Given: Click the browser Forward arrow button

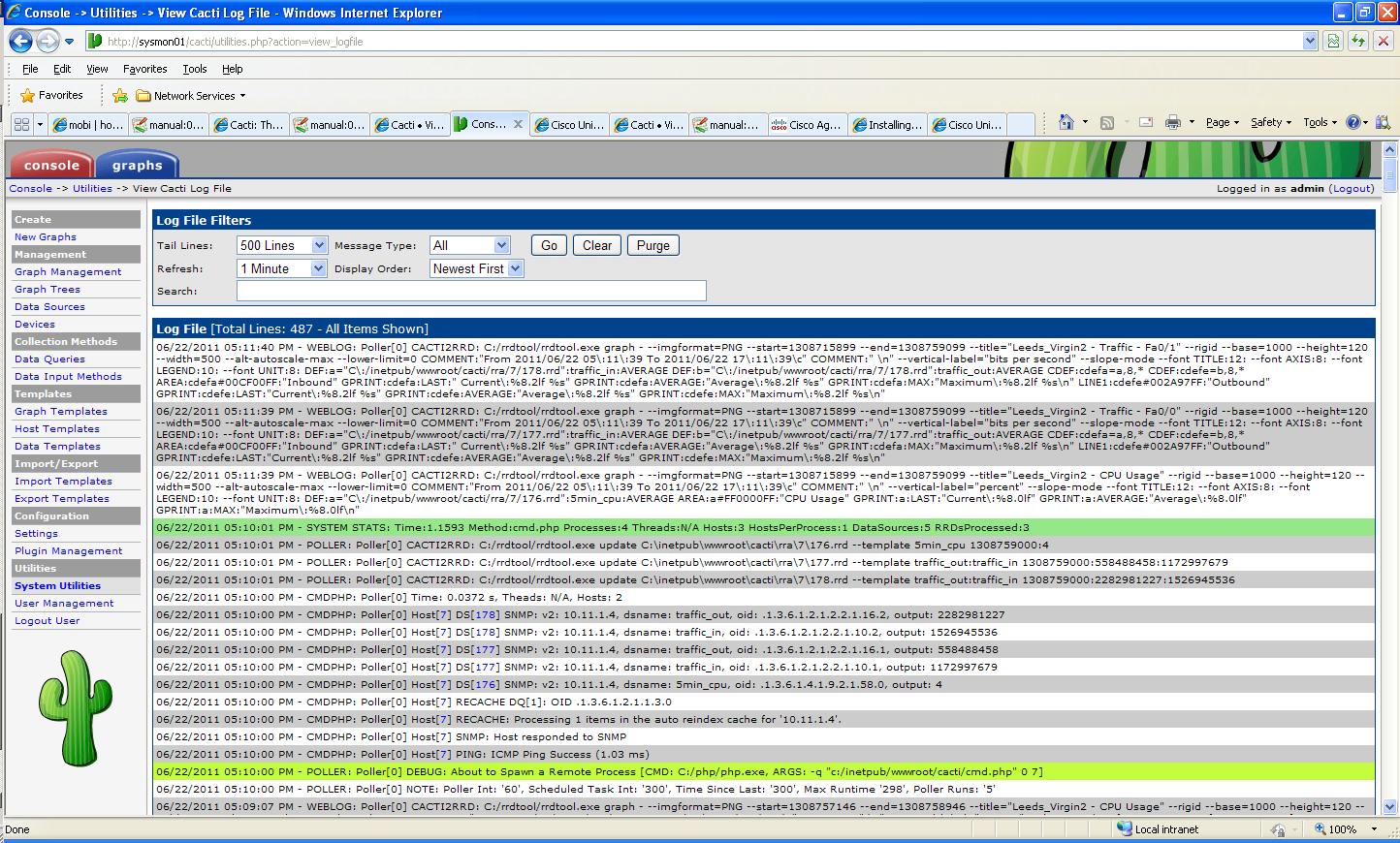Looking at the screenshot, I should point(47,41).
